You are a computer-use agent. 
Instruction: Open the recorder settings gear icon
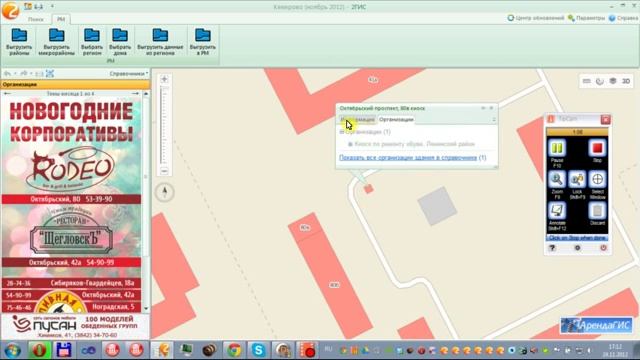(x=578, y=248)
